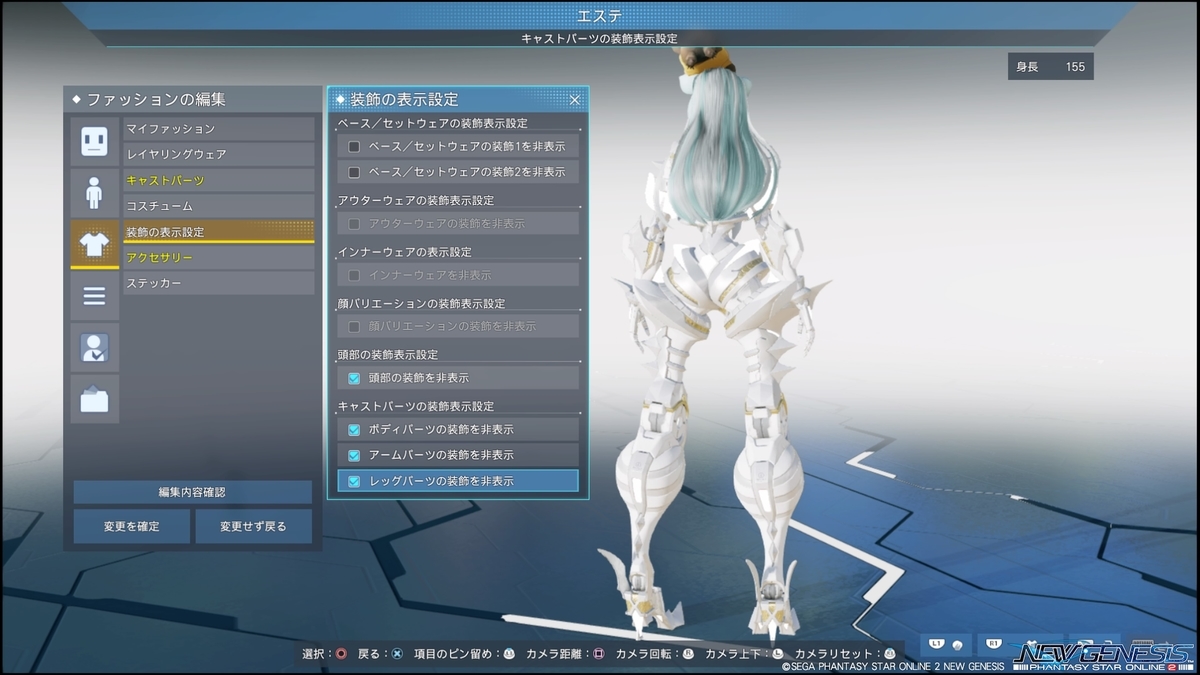Click the カメラ回転 stick hint icon

point(688,653)
